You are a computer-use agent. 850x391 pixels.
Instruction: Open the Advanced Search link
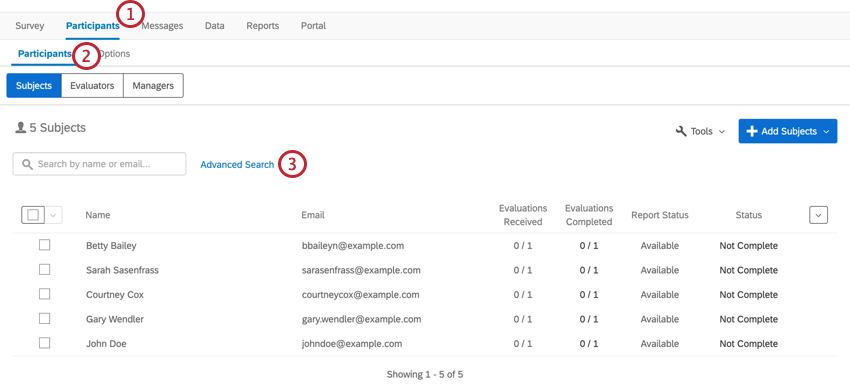pyautogui.click(x=237, y=164)
